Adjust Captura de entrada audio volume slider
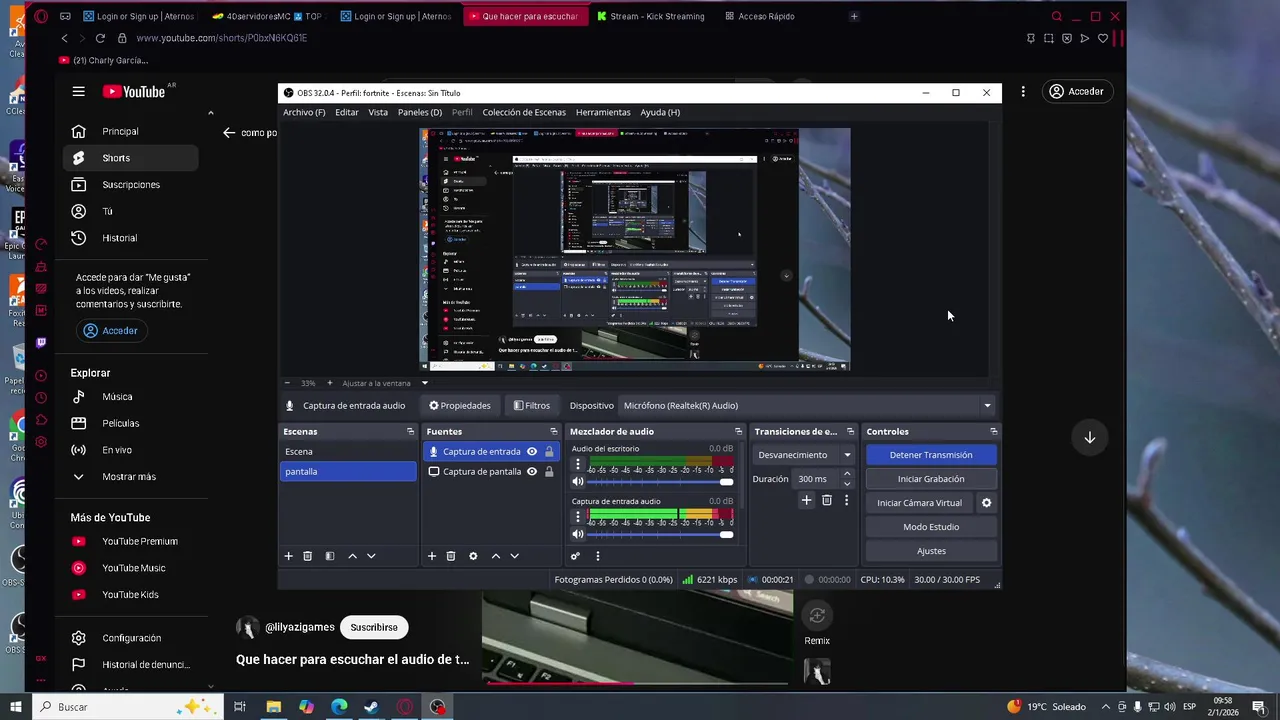This screenshot has width=1280, height=720. (x=660, y=534)
